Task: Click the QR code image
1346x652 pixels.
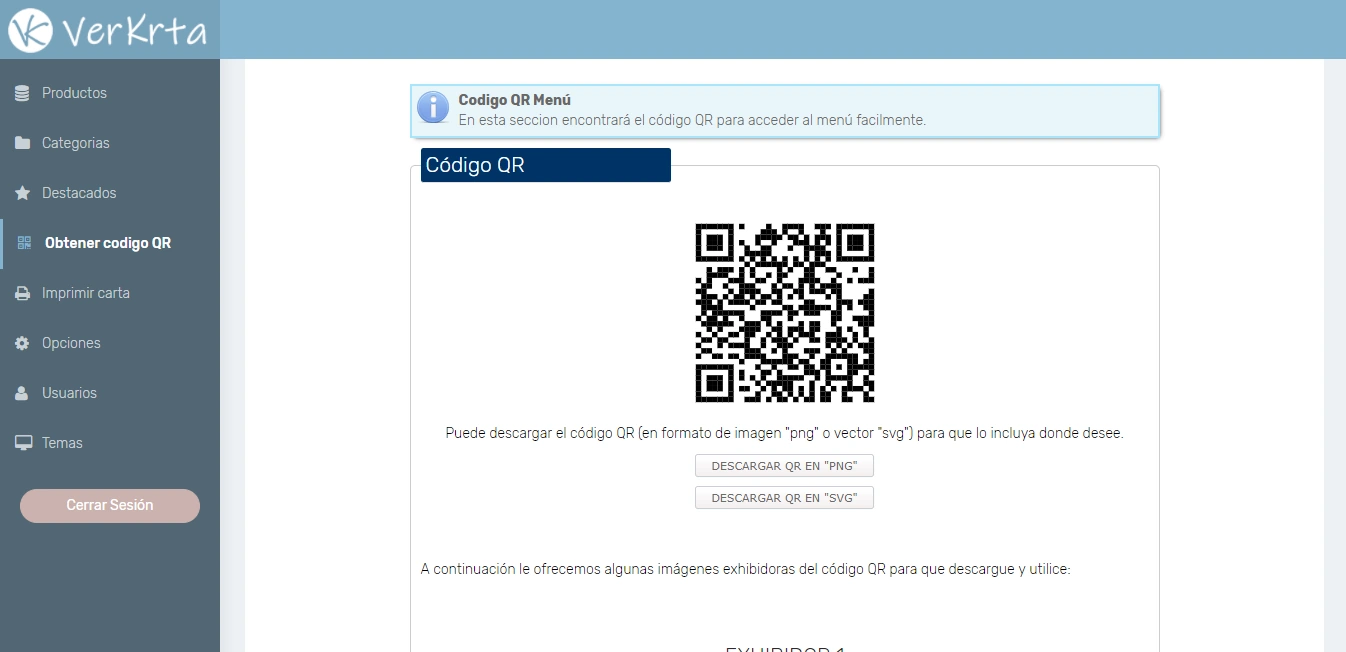Action: click(785, 313)
